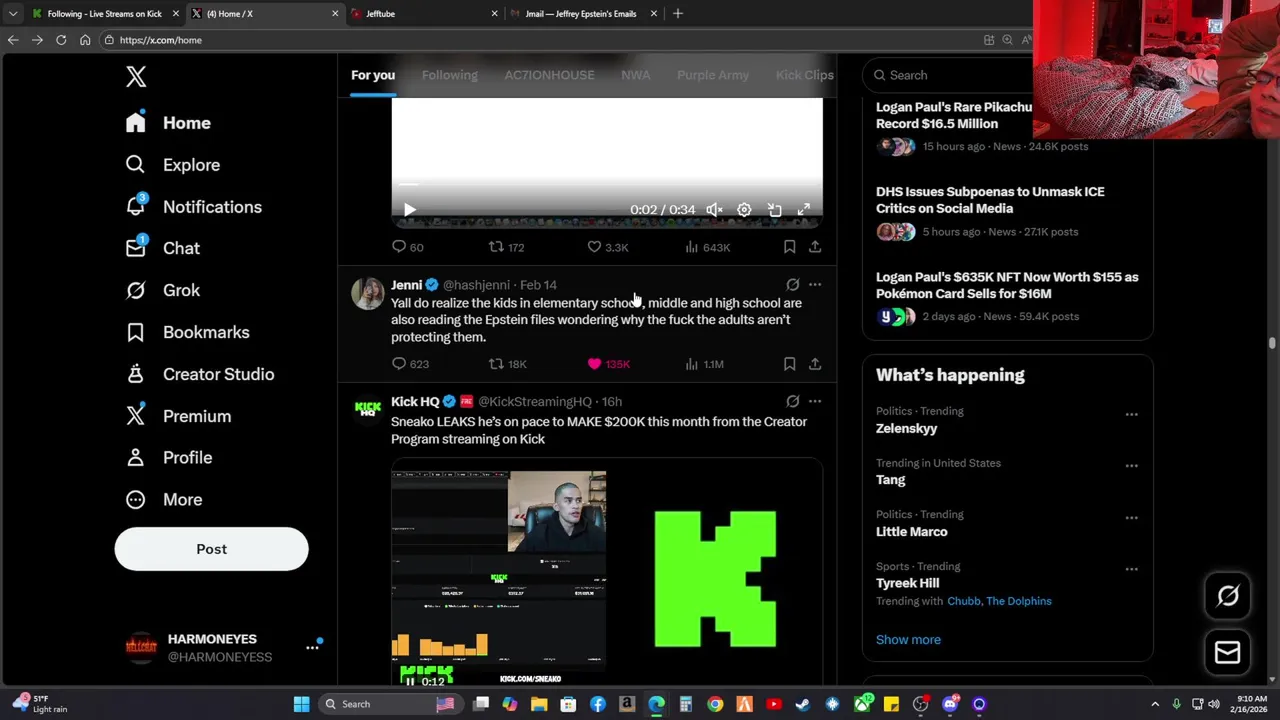
Task: Play the video in the top post
Action: tap(409, 210)
